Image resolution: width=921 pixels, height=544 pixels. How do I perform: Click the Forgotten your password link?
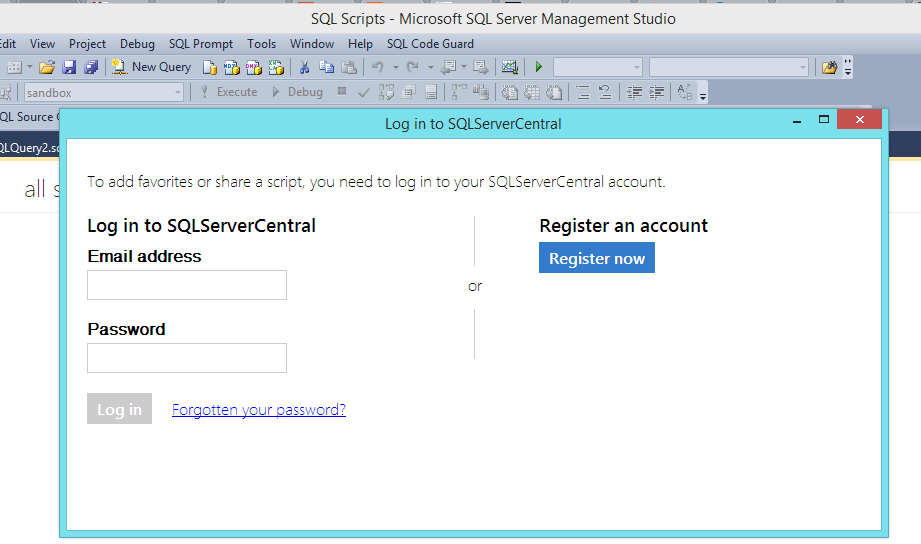click(259, 409)
